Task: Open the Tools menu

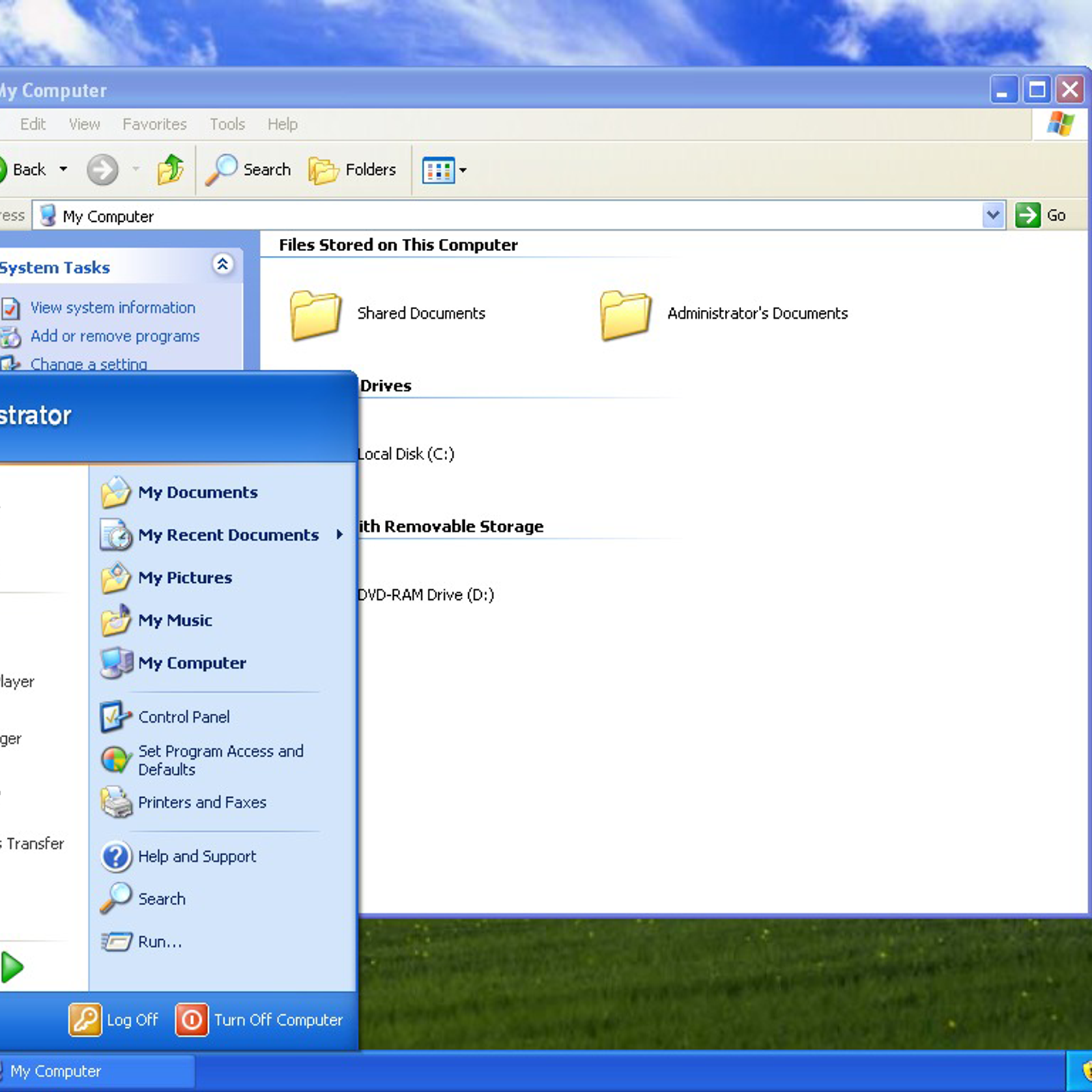Action: click(x=227, y=124)
